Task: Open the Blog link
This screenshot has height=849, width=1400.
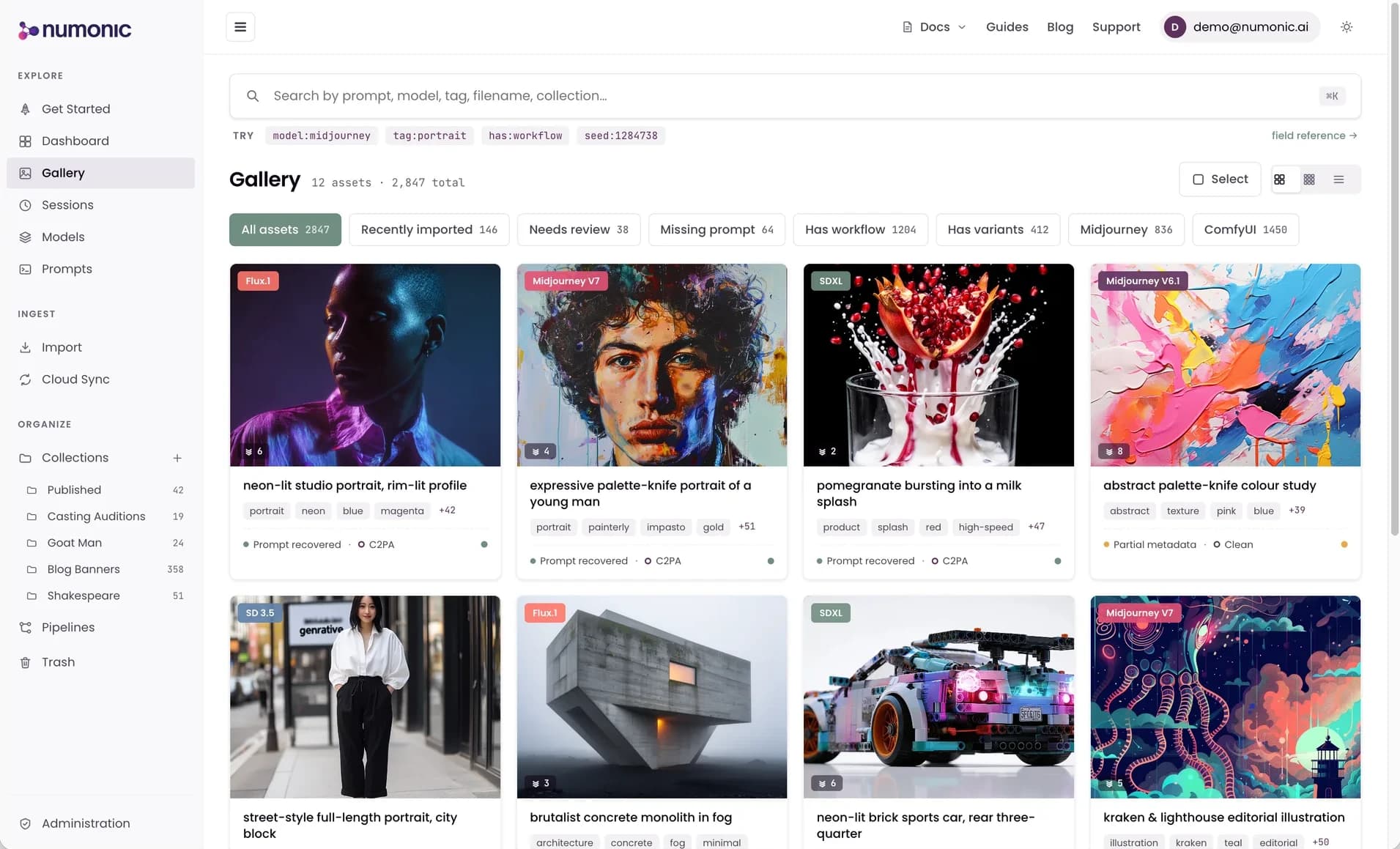Action: (1060, 27)
